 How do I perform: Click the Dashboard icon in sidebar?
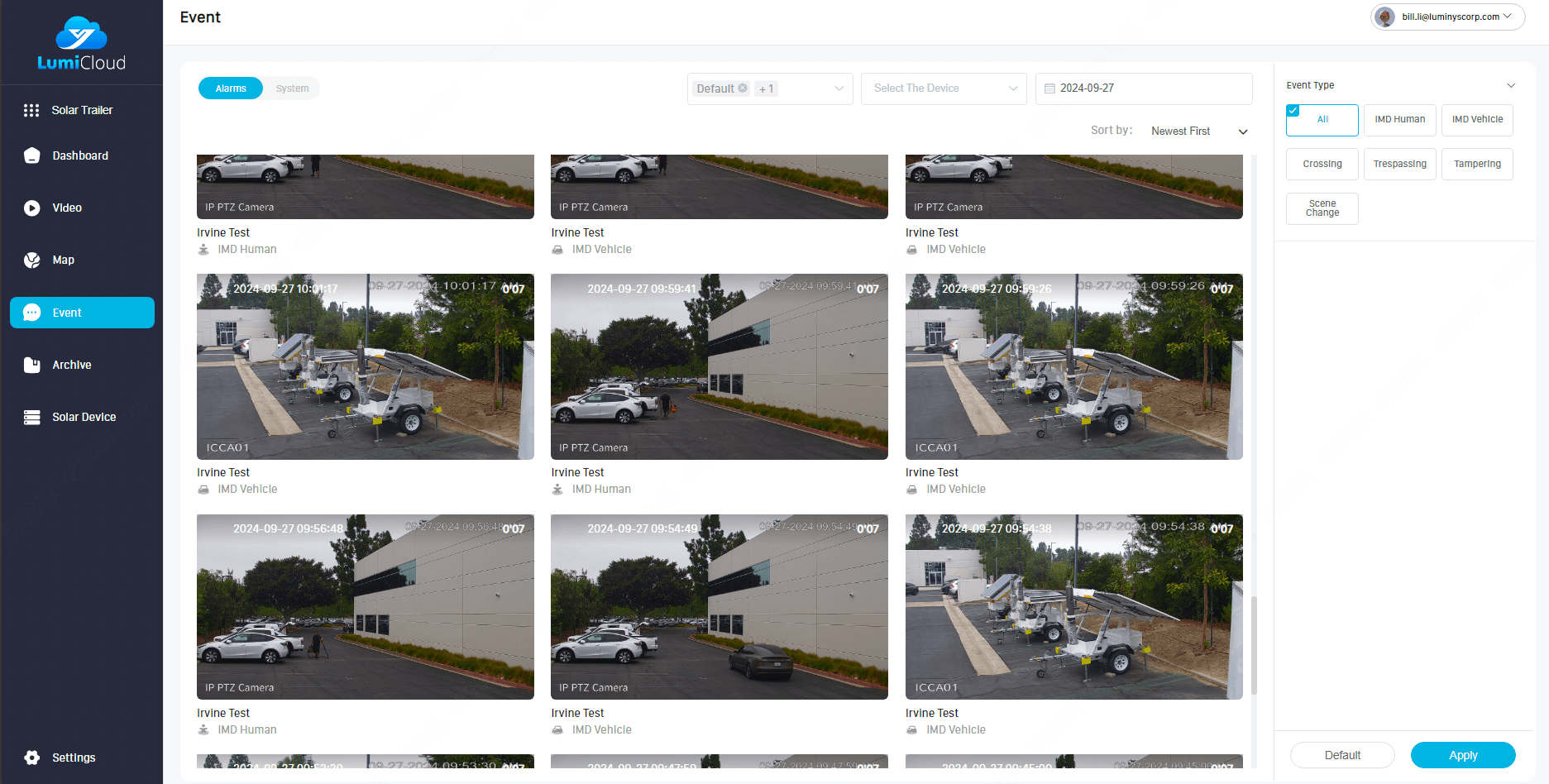pos(31,155)
